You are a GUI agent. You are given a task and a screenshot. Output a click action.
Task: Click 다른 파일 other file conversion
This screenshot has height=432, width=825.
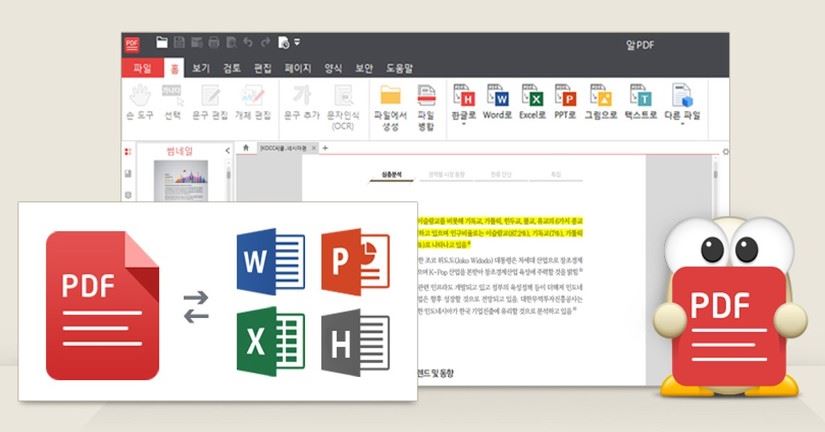click(x=682, y=102)
